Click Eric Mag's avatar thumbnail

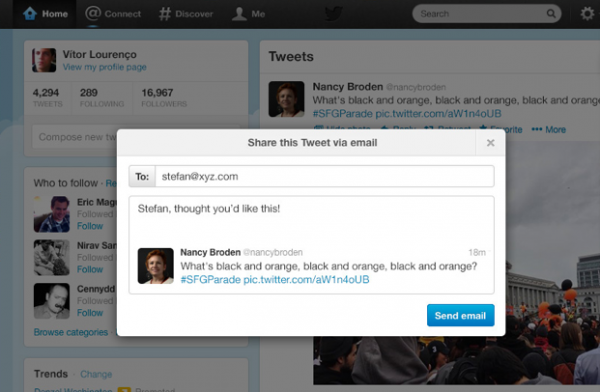(x=52, y=214)
